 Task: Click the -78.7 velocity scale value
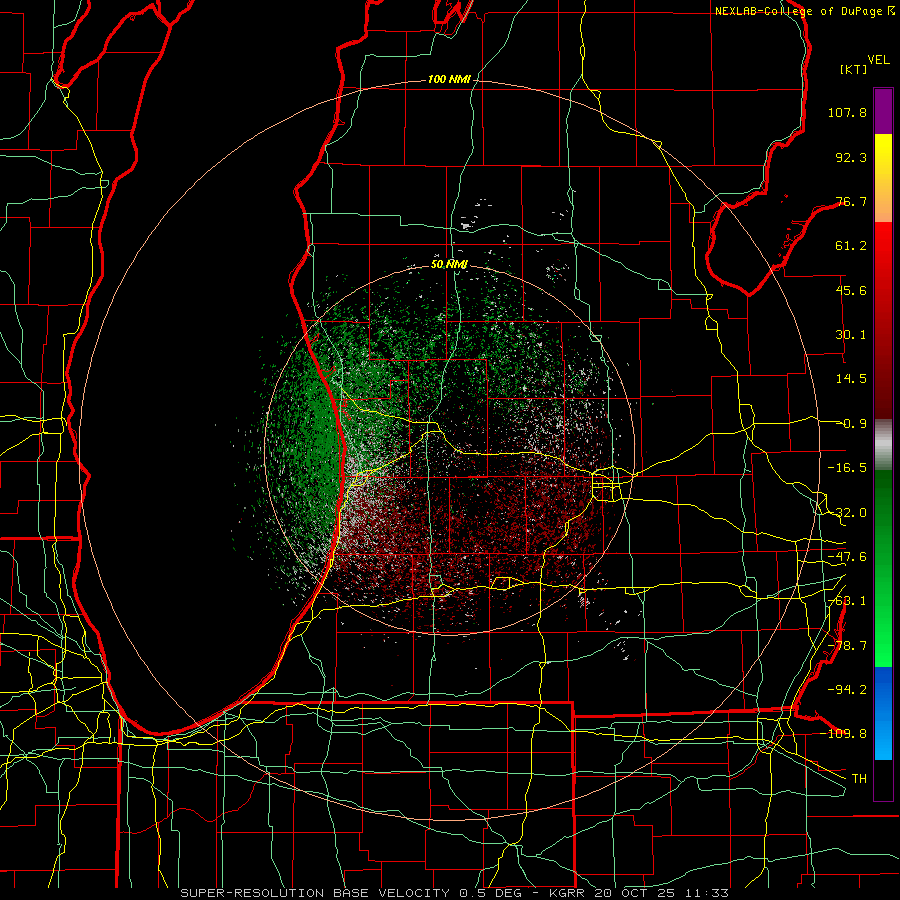847,646
